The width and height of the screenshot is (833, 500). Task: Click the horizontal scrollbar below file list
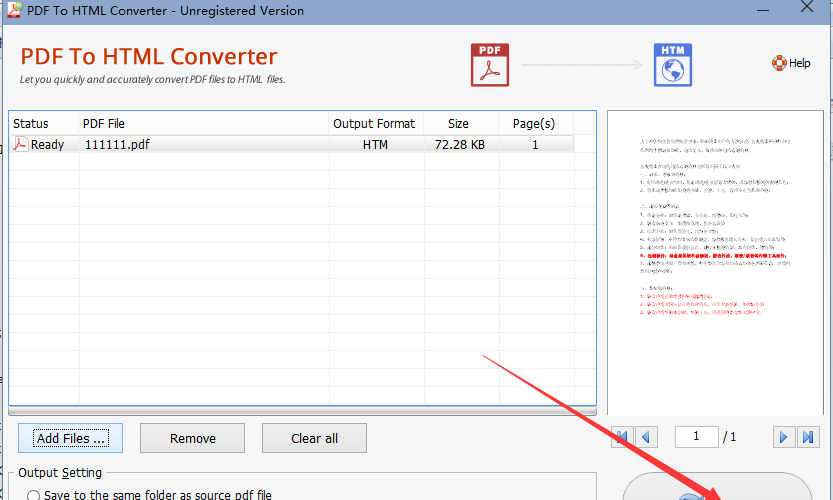(302, 411)
